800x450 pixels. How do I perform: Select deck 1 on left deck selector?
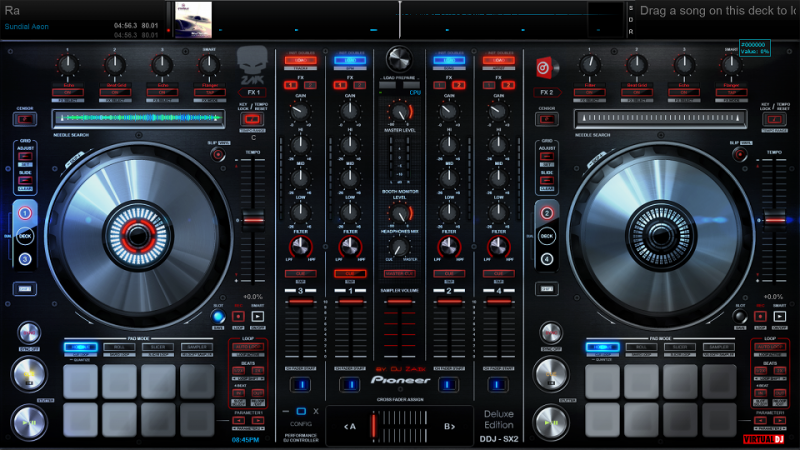[x=24, y=213]
